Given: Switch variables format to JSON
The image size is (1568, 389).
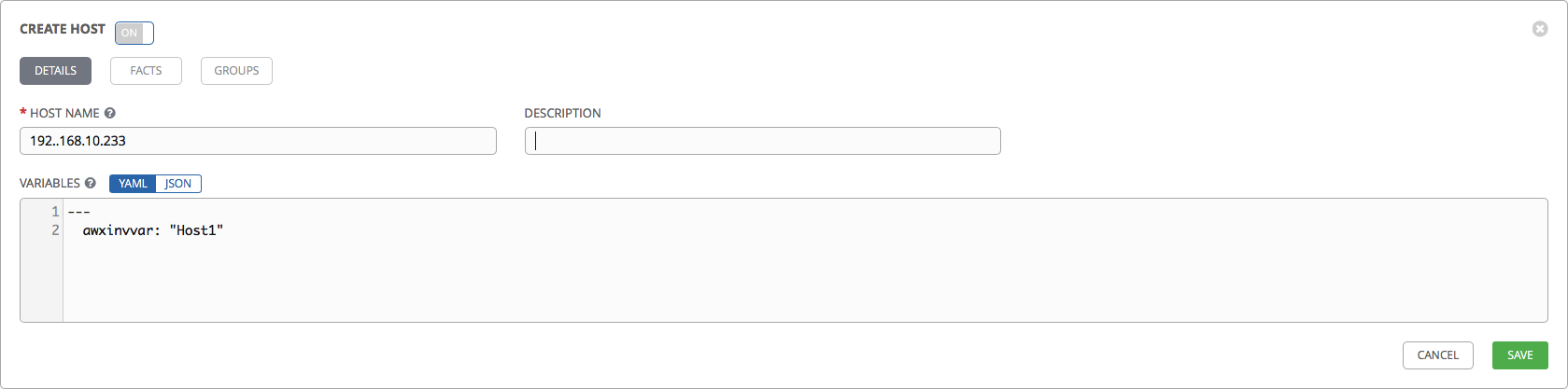Looking at the screenshot, I should pyautogui.click(x=178, y=184).
